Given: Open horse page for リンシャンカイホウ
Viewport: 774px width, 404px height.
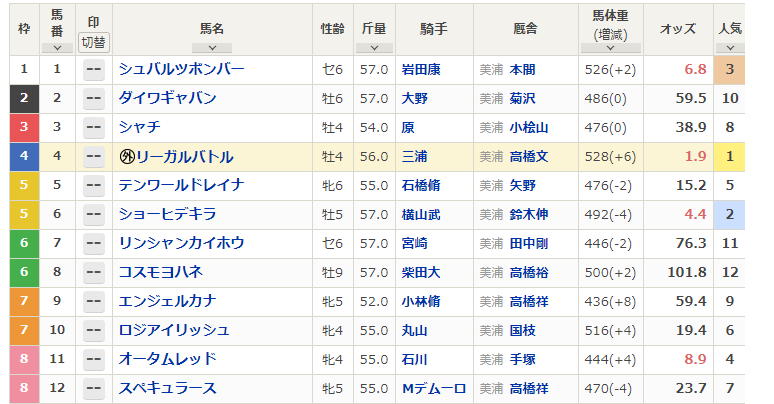Looking at the screenshot, I should pyautogui.click(x=181, y=243).
